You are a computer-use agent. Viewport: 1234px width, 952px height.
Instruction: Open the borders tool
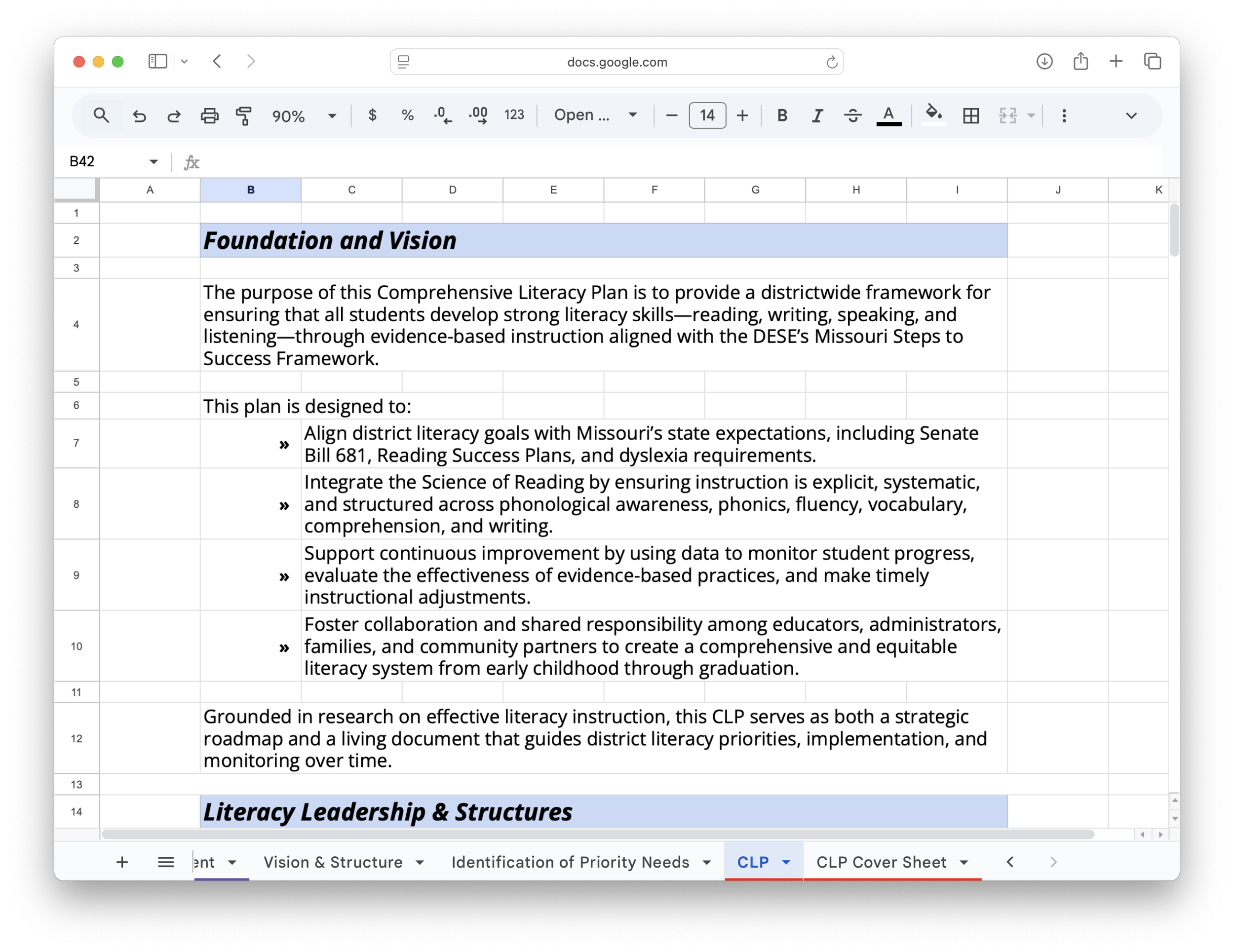tap(971, 116)
